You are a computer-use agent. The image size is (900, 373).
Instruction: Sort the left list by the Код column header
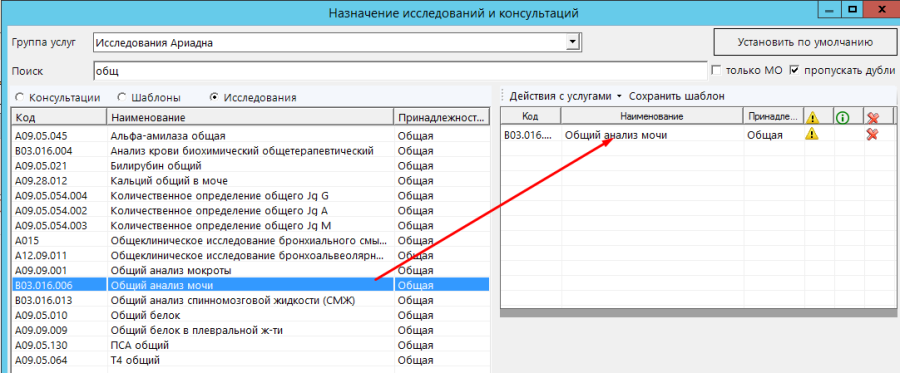(x=59, y=117)
